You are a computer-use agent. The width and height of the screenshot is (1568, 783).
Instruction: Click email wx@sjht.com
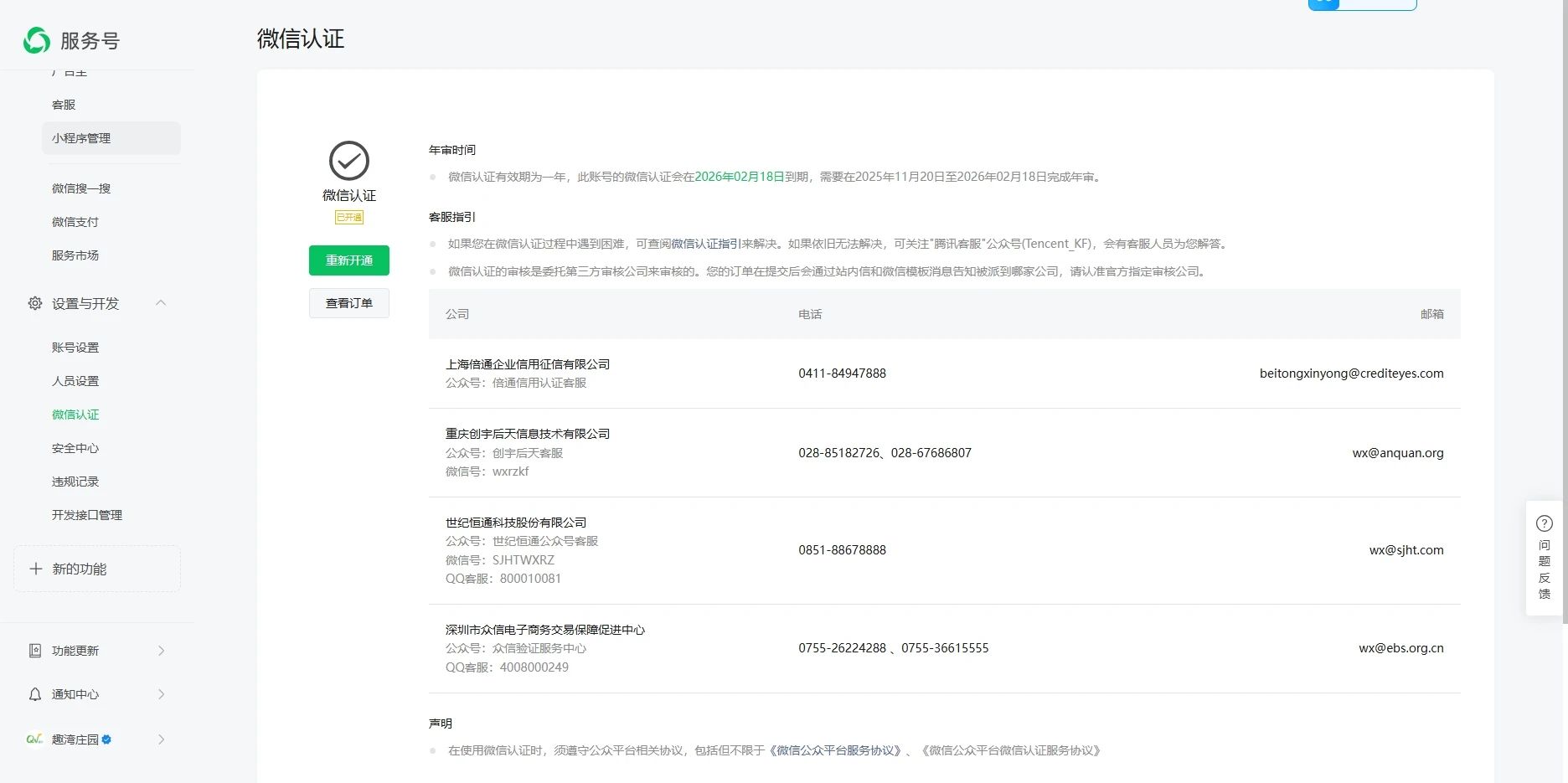click(1406, 550)
